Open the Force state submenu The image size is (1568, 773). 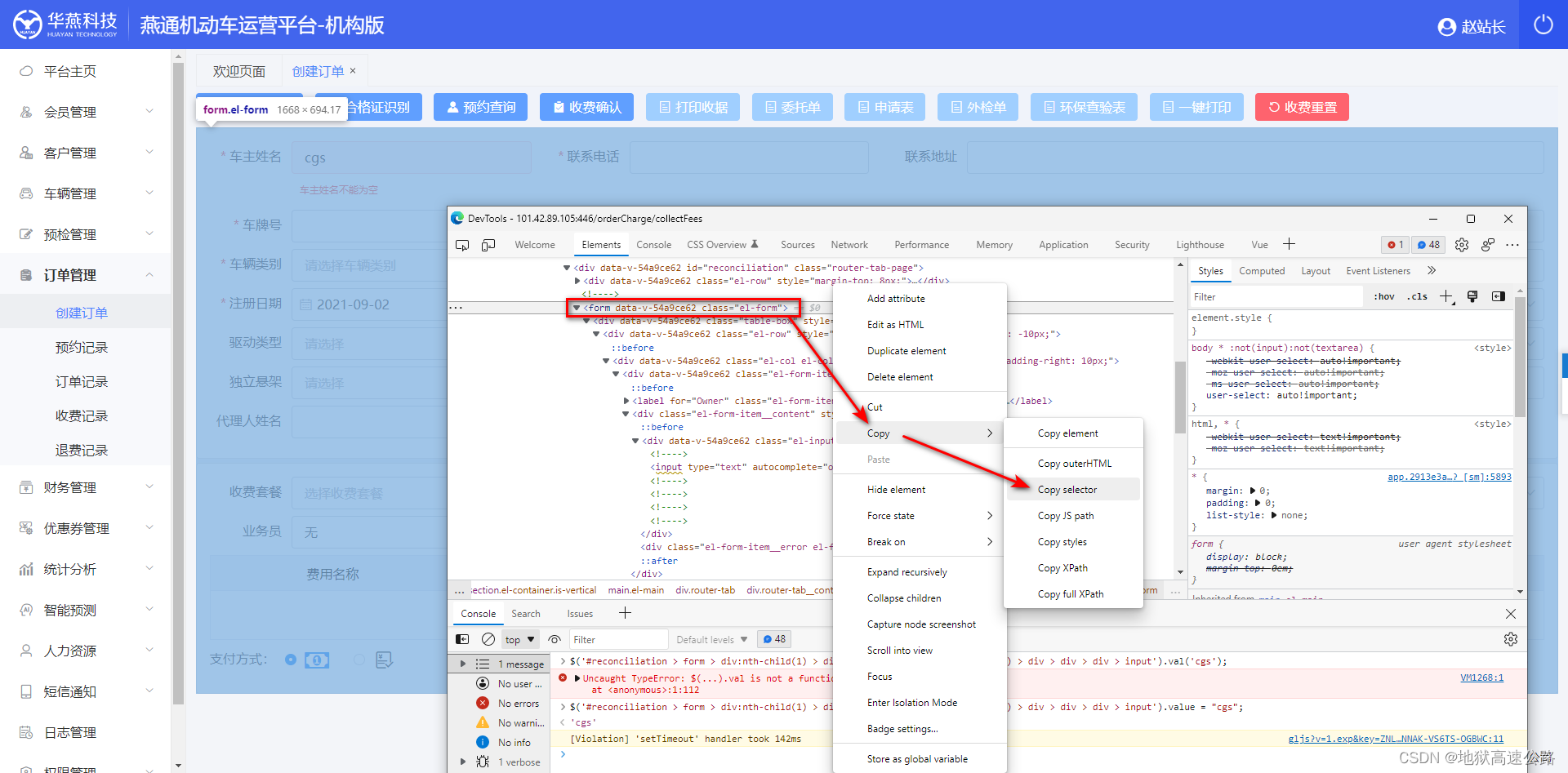pos(920,516)
